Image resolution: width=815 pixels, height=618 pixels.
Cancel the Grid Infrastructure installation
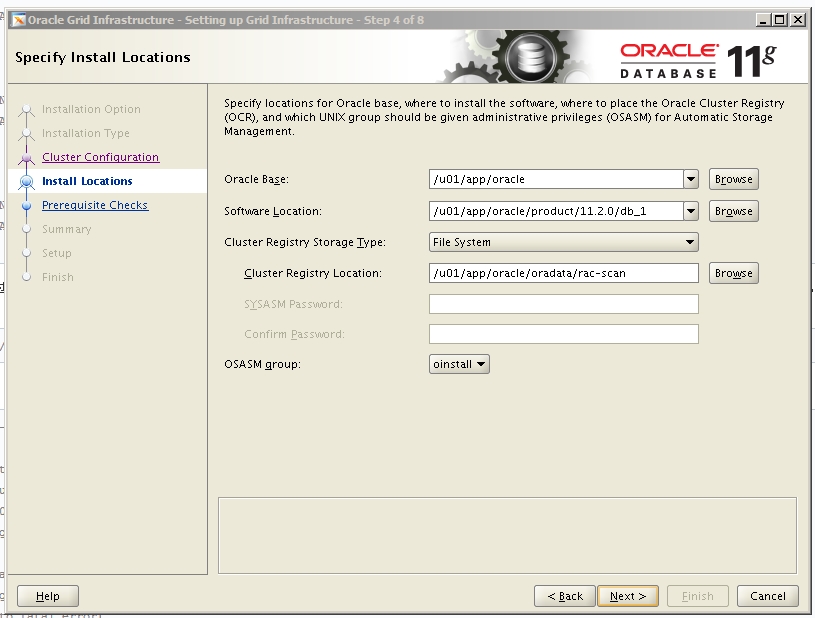[x=768, y=596]
